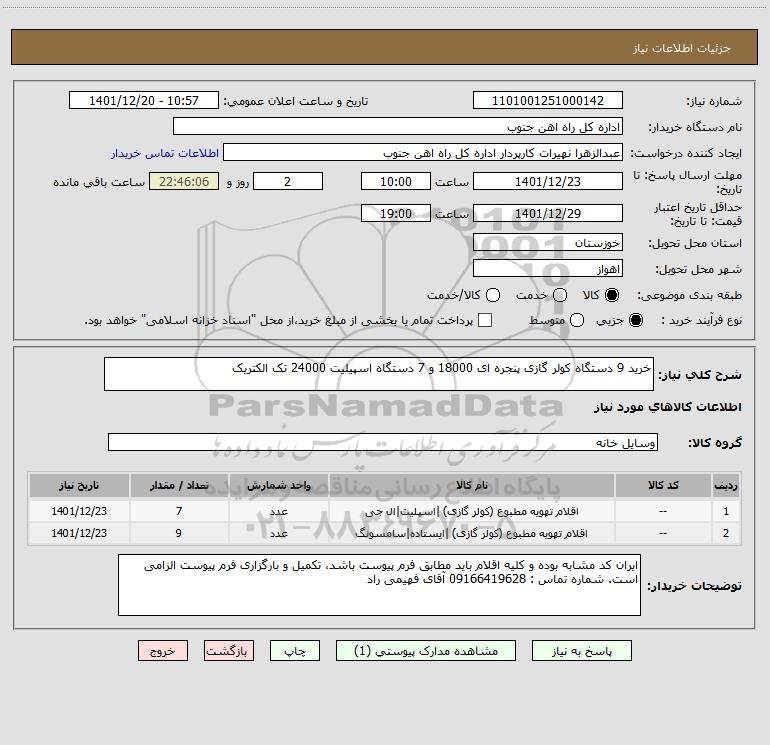The image size is (770, 745).
Task: Click the remaining time 22:46:06 field
Action: coord(184,181)
